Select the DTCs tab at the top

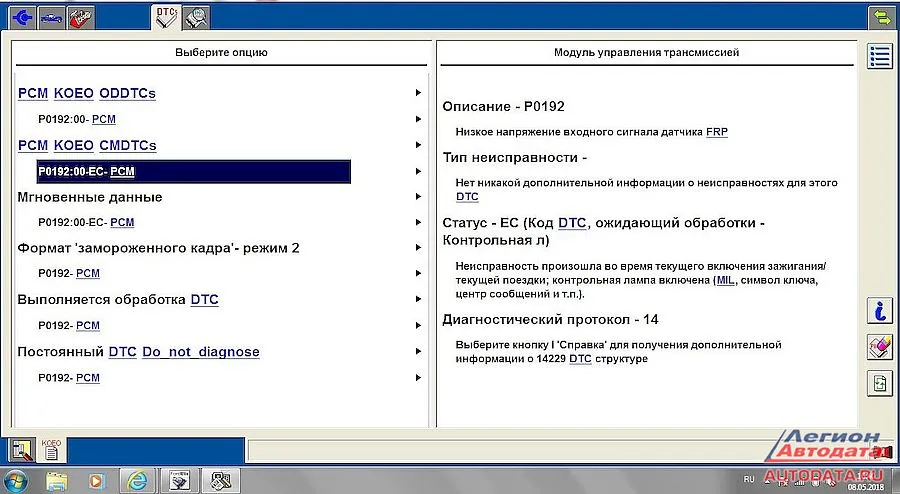click(x=168, y=17)
